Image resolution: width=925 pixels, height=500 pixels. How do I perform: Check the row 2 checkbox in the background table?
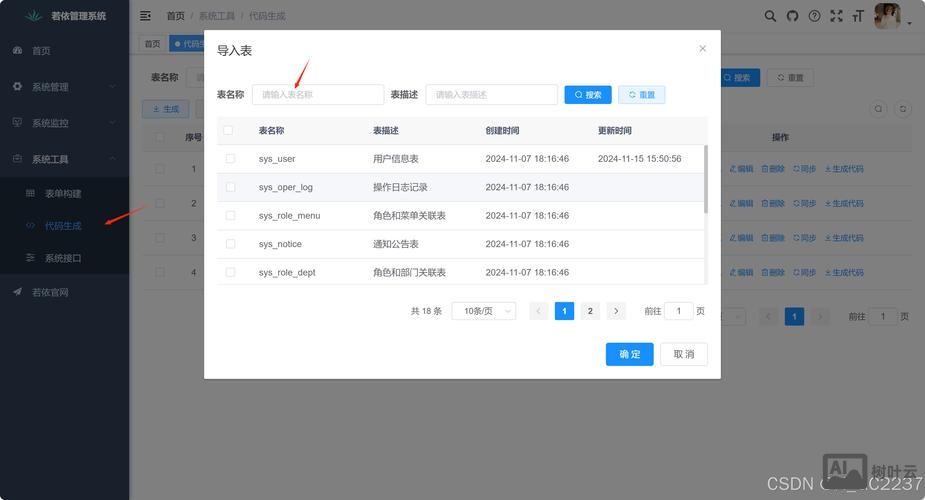pos(160,203)
